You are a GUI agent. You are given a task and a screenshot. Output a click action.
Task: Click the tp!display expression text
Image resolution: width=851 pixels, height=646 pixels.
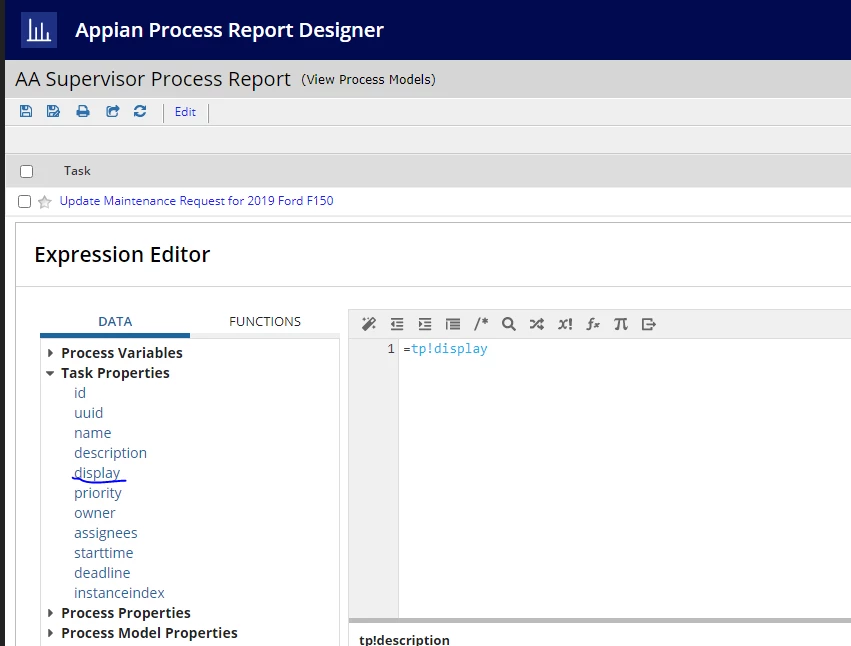click(x=449, y=349)
